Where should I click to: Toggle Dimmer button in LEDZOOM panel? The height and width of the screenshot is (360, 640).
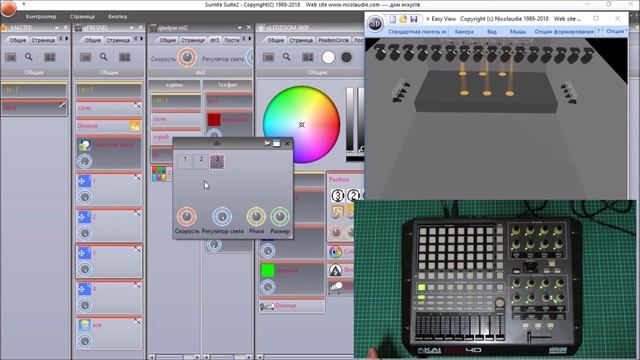click(292, 306)
